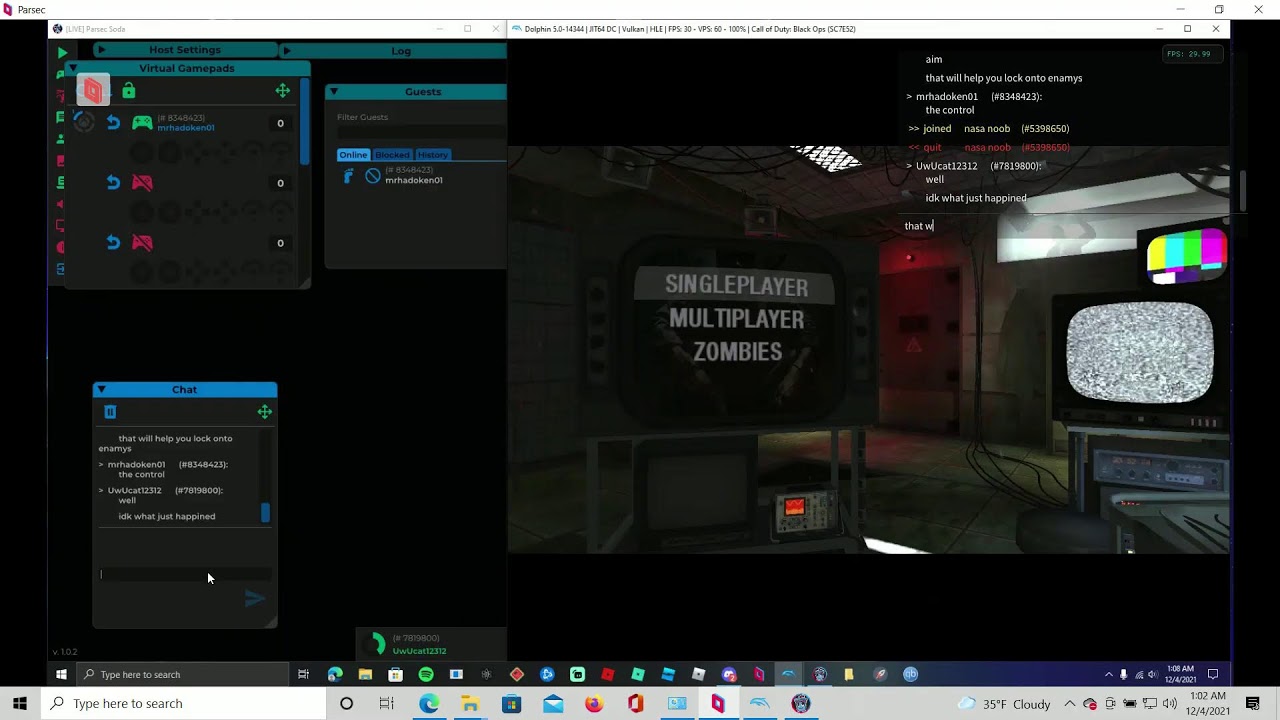Click the Virtual Gamepads panel scrollbar
The image size is (1280, 720).
[304, 120]
